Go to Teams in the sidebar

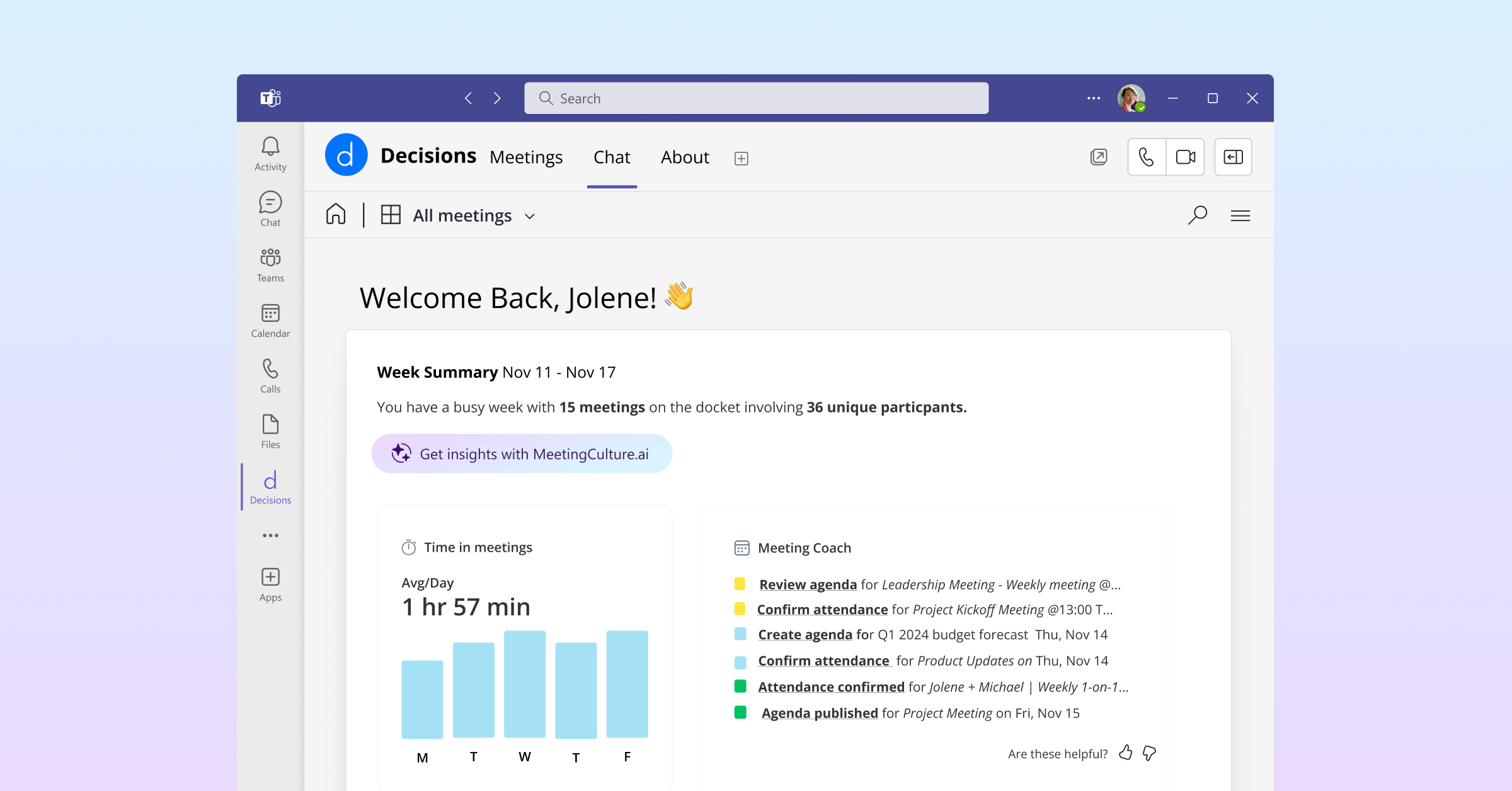tap(270, 265)
